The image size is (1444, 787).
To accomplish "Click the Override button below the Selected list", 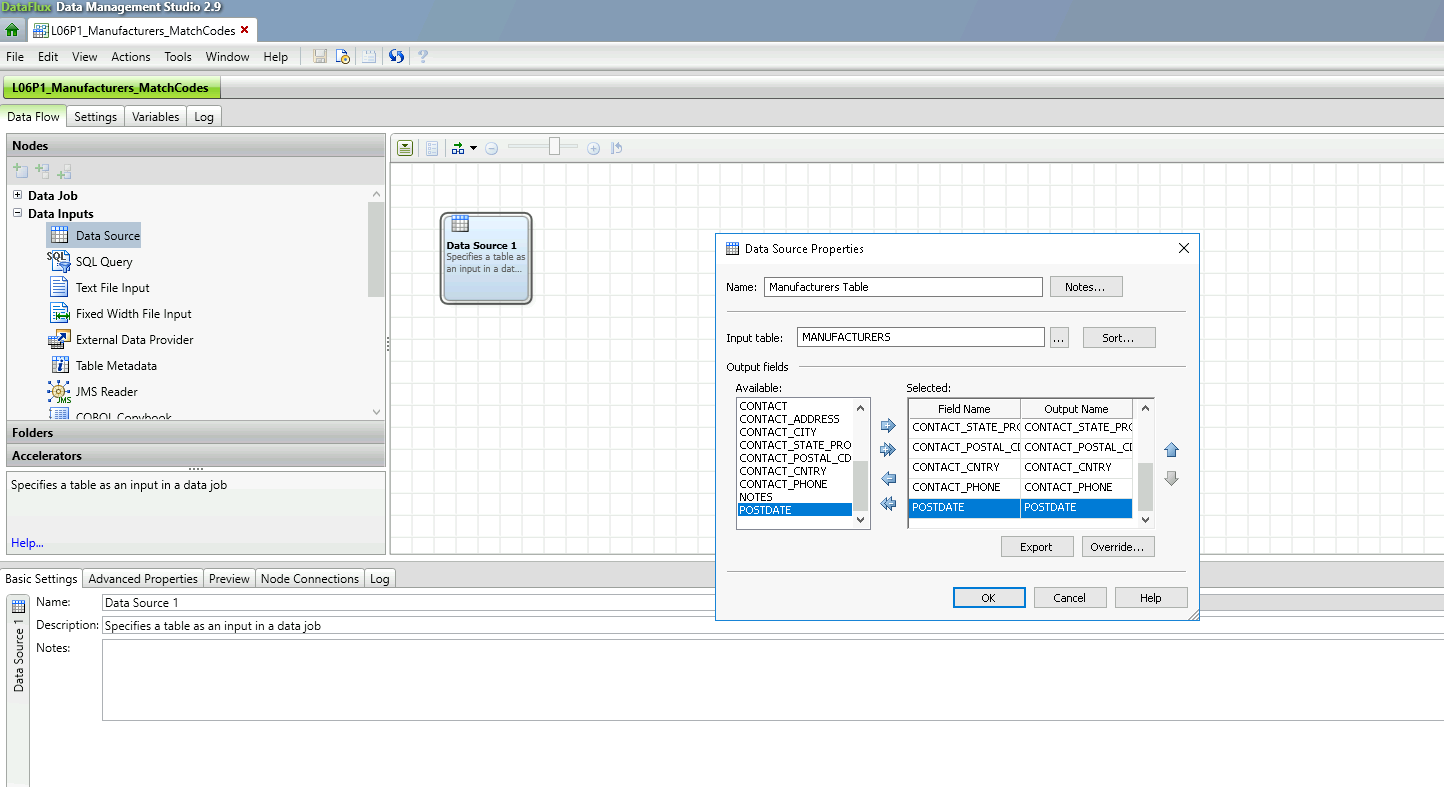I will click(1118, 546).
